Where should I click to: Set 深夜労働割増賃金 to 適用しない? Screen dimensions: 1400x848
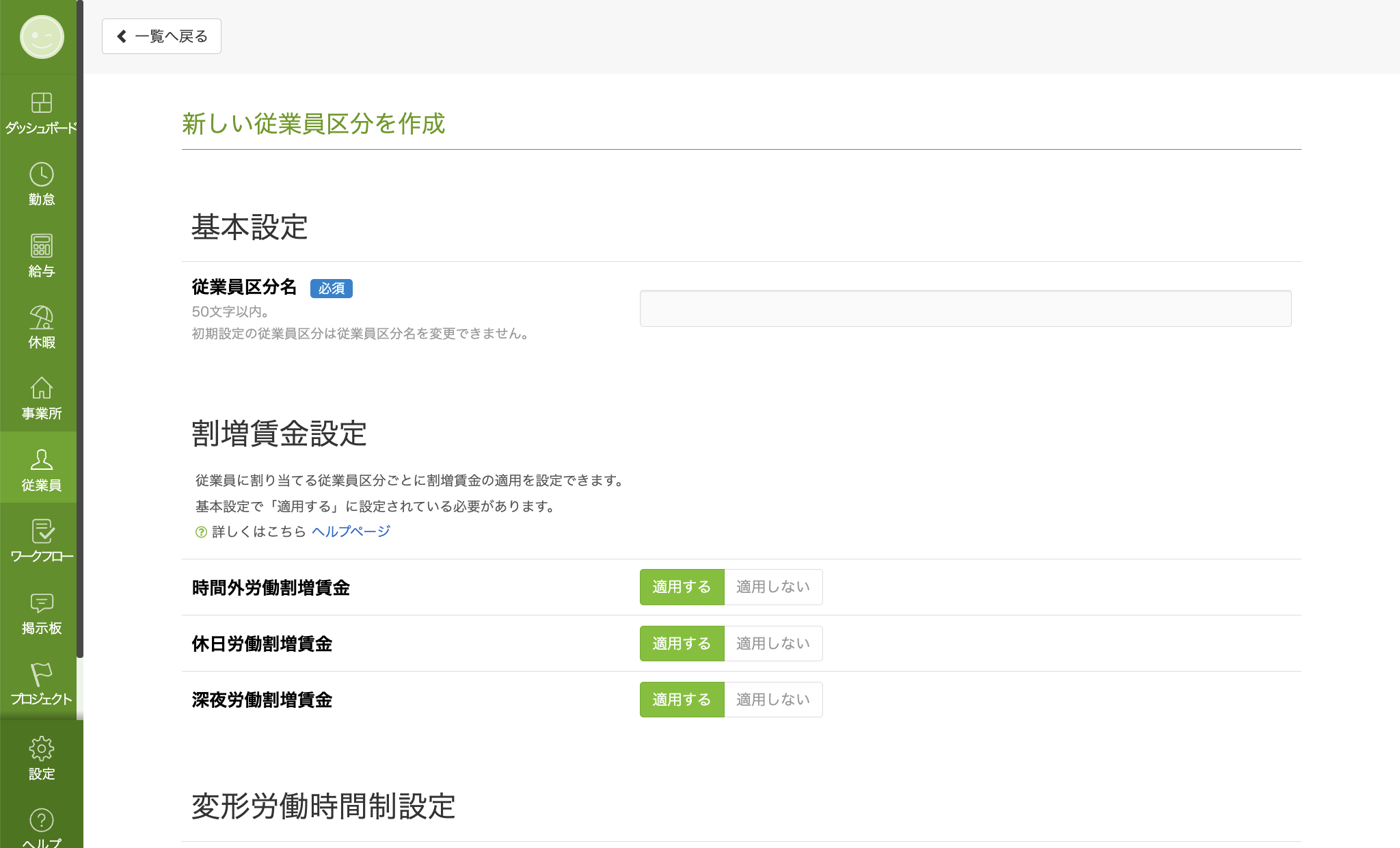pyautogui.click(x=773, y=700)
